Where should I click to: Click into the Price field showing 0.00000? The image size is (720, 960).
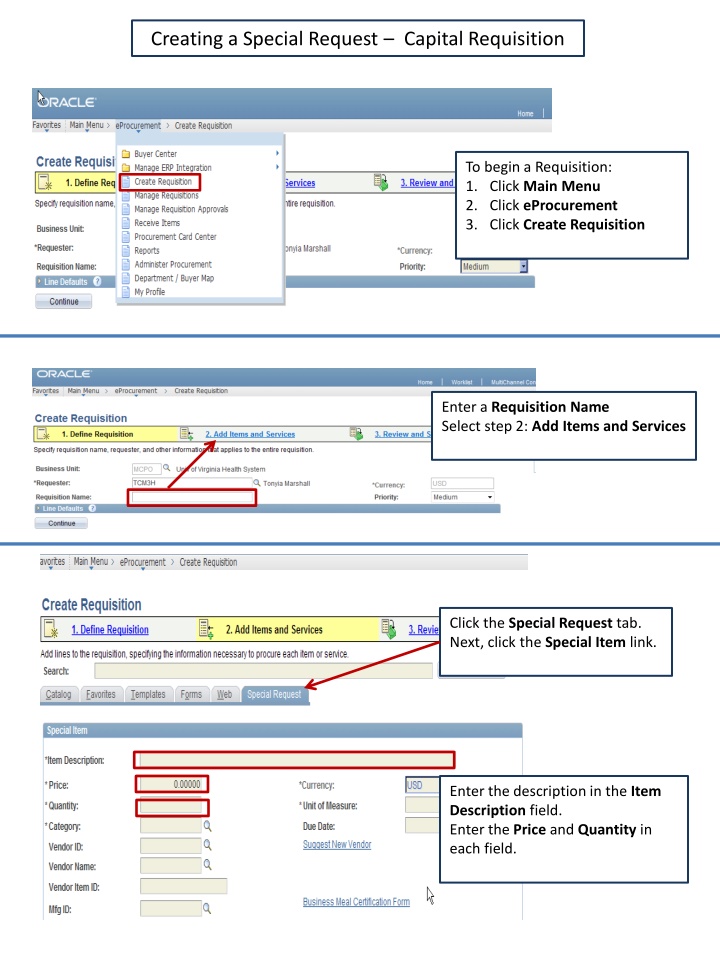[x=171, y=784]
